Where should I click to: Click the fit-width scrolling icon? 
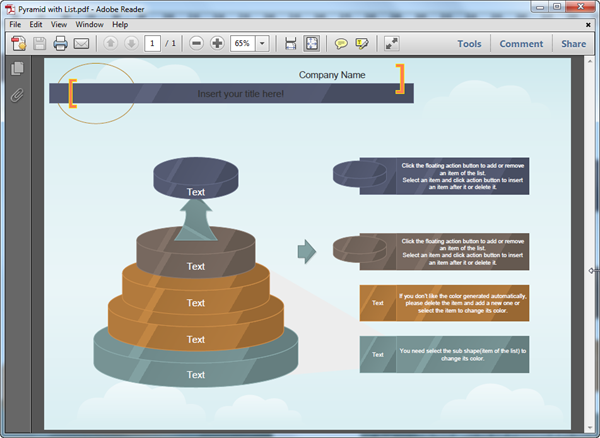point(290,44)
